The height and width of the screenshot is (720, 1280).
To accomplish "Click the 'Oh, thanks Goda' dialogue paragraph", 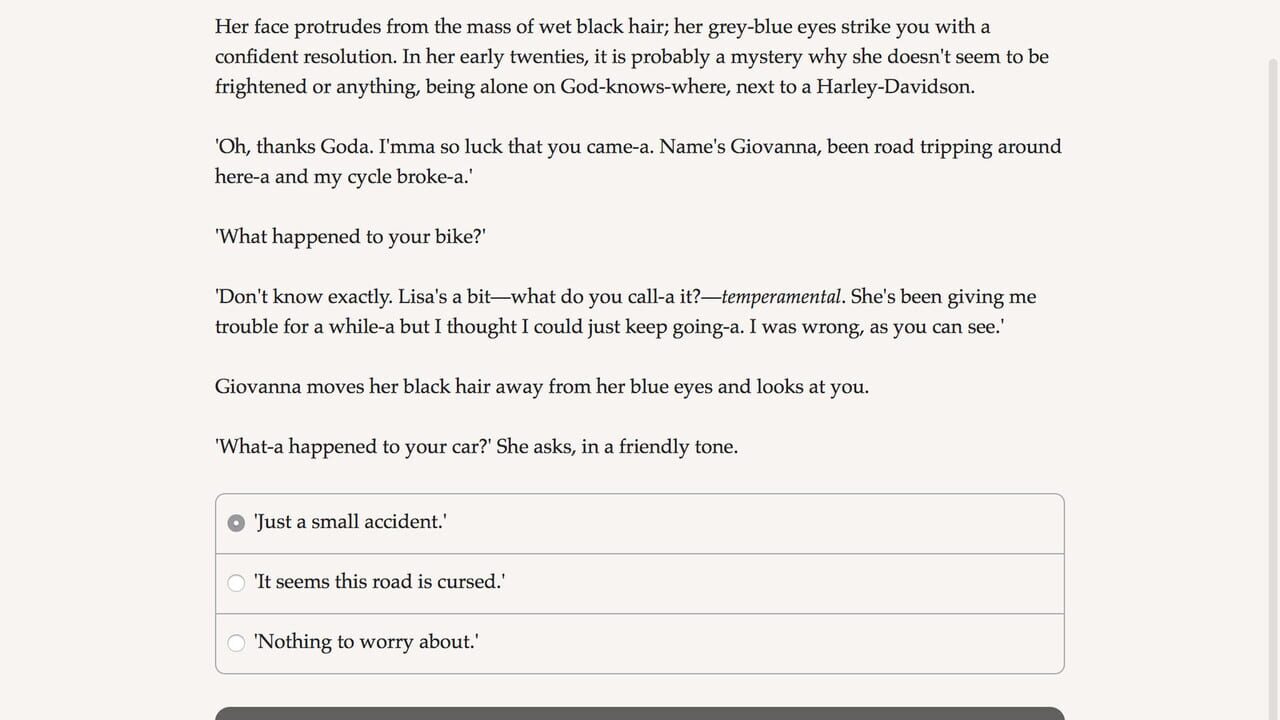I will [x=638, y=162].
